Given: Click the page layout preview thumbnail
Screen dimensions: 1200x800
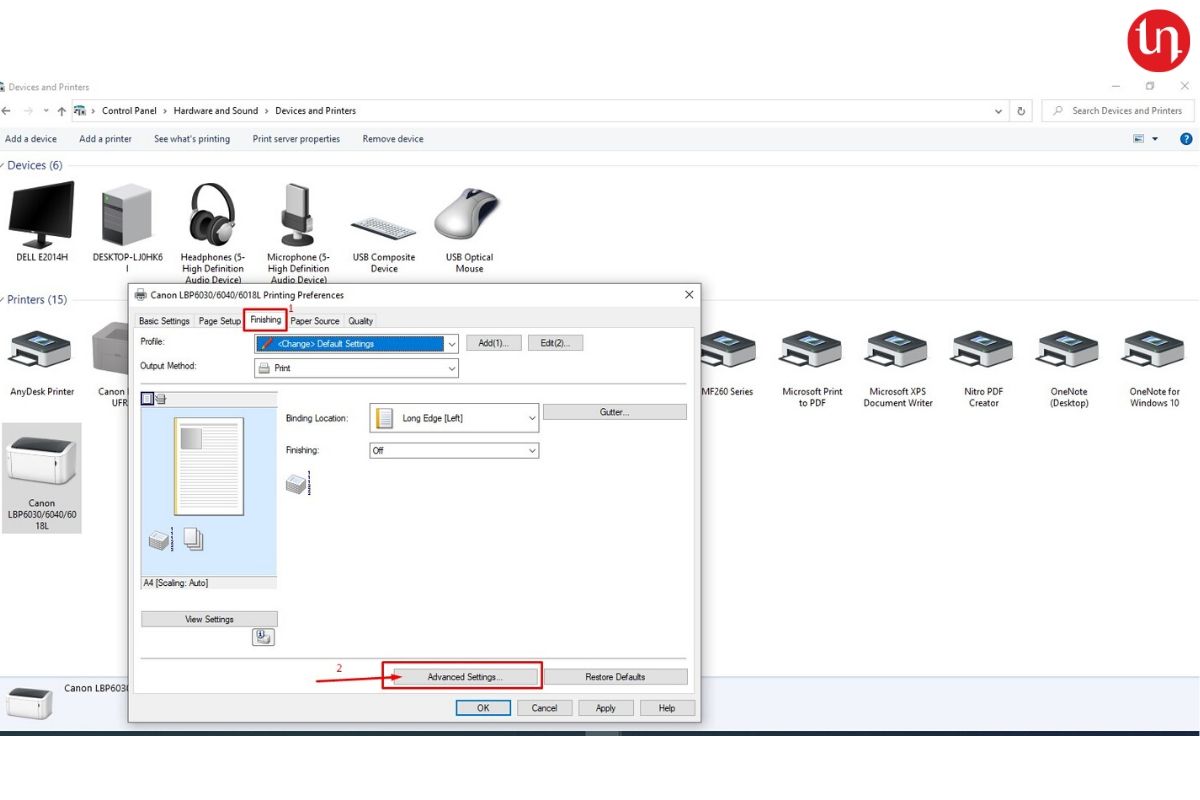Looking at the screenshot, I should (209, 466).
